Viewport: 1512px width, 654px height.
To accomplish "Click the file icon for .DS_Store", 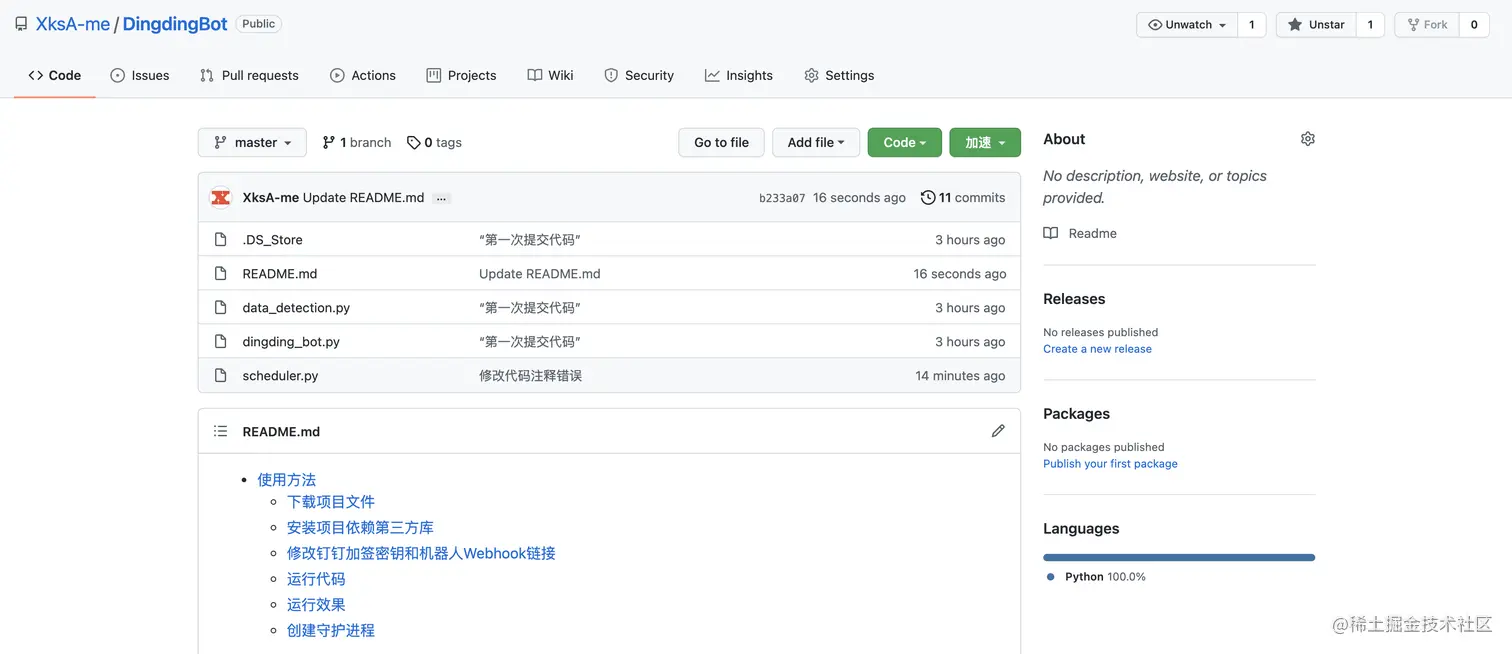I will click(x=221, y=239).
